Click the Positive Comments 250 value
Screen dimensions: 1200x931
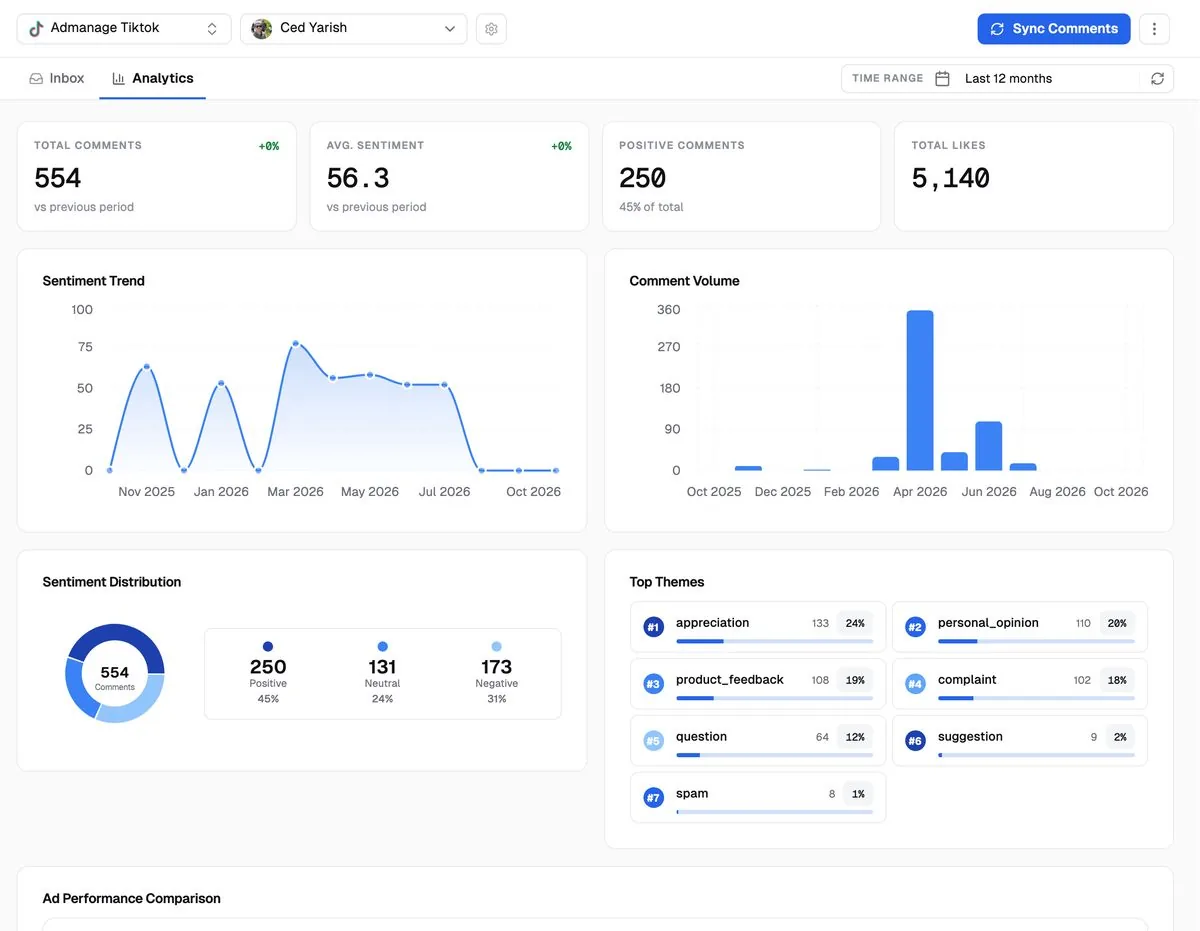(x=642, y=178)
